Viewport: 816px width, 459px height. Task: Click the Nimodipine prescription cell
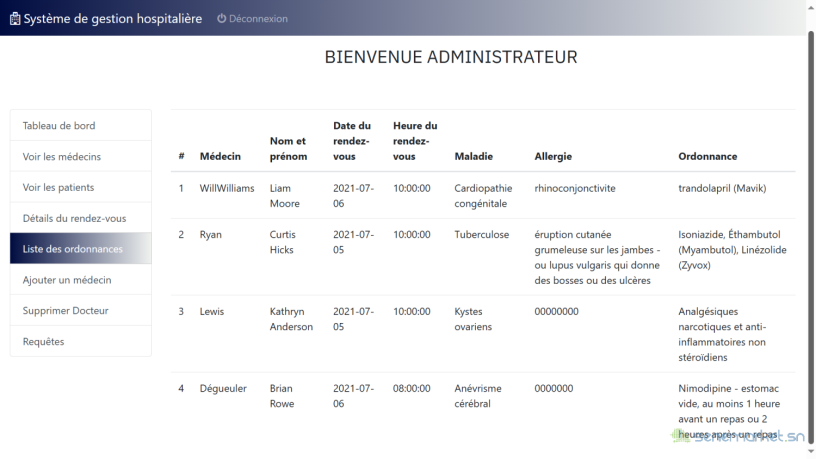[x=729, y=411]
